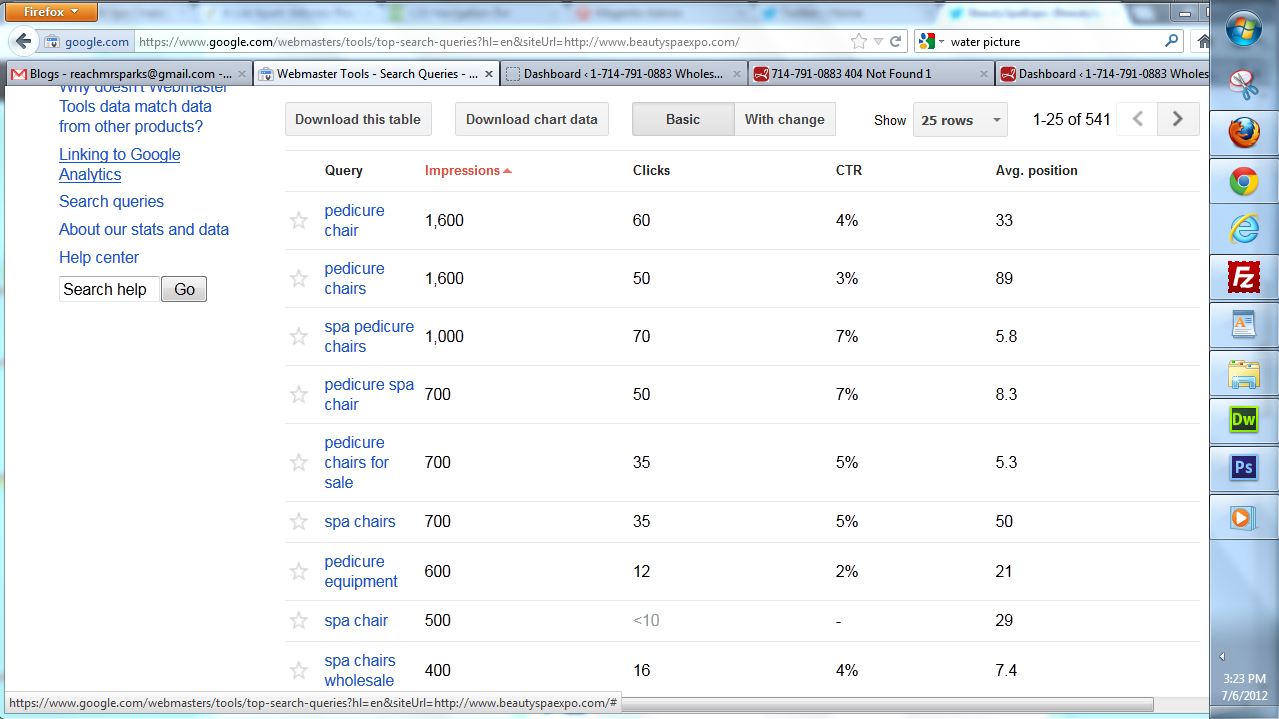Sort by the Query column header

tap(343, 170)
